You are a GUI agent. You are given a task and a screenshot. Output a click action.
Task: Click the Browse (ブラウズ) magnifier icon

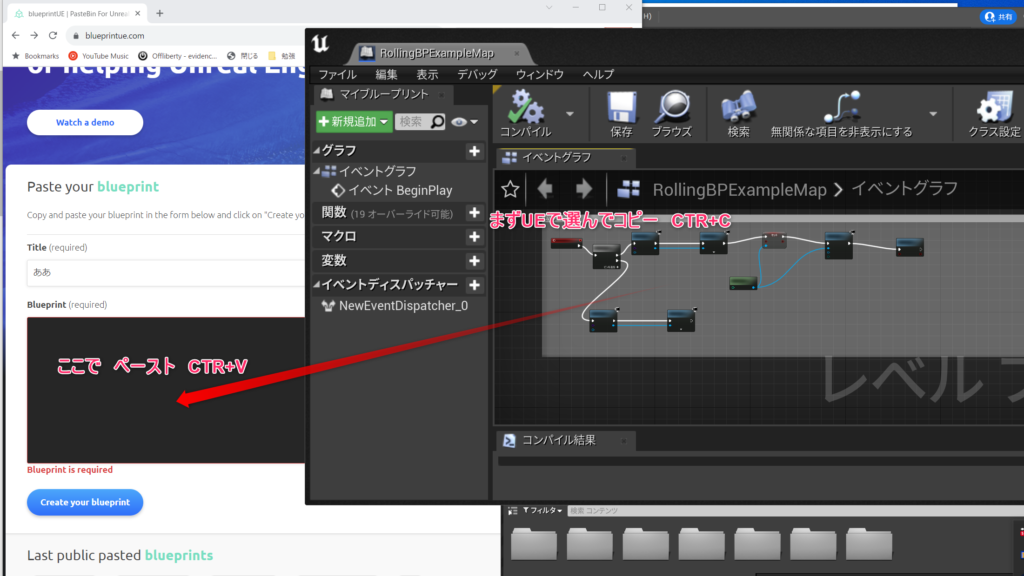point(671,108)
